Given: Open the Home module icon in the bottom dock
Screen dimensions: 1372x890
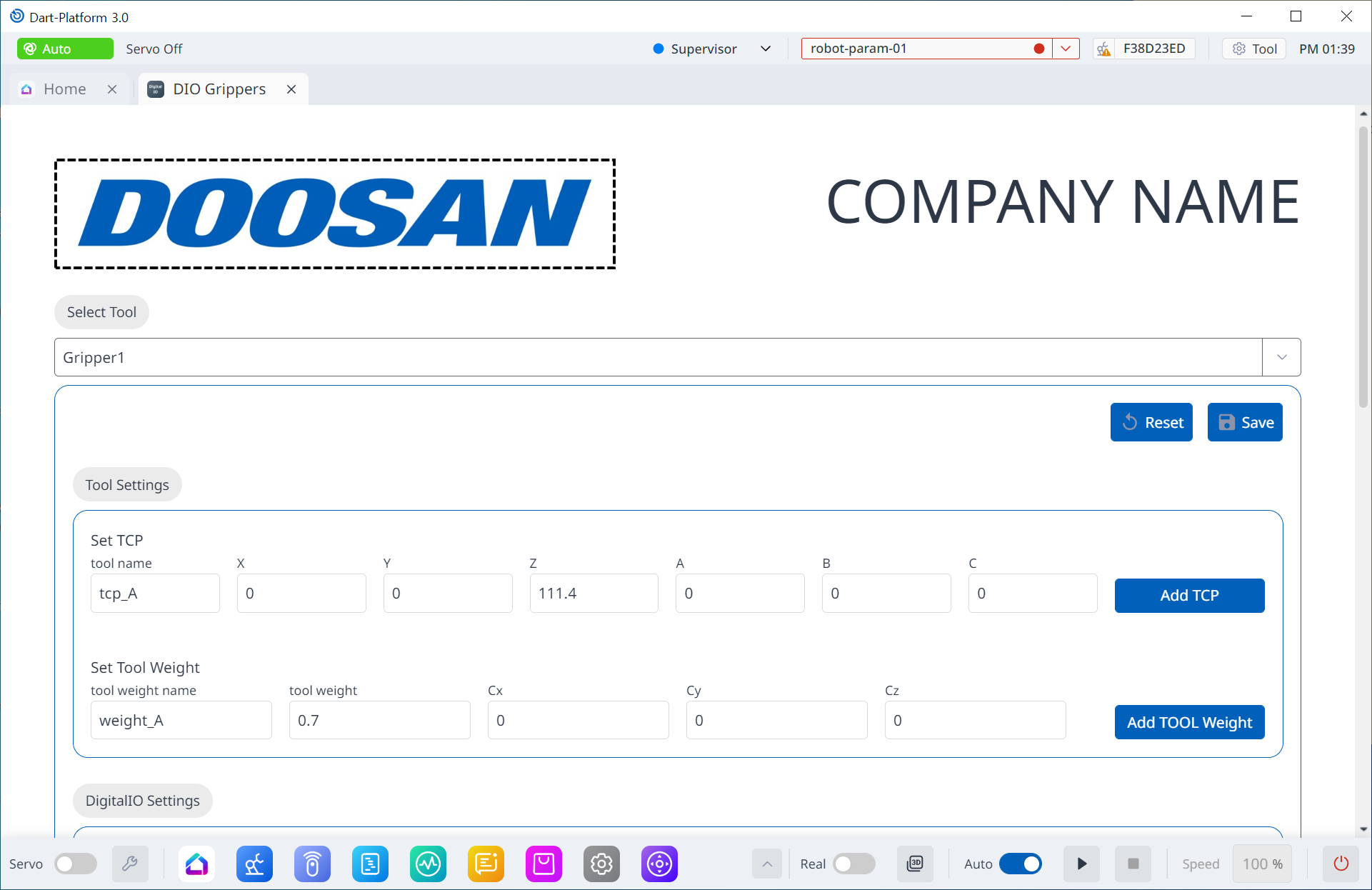Looking at the screenshot, I should pos(196,864).
